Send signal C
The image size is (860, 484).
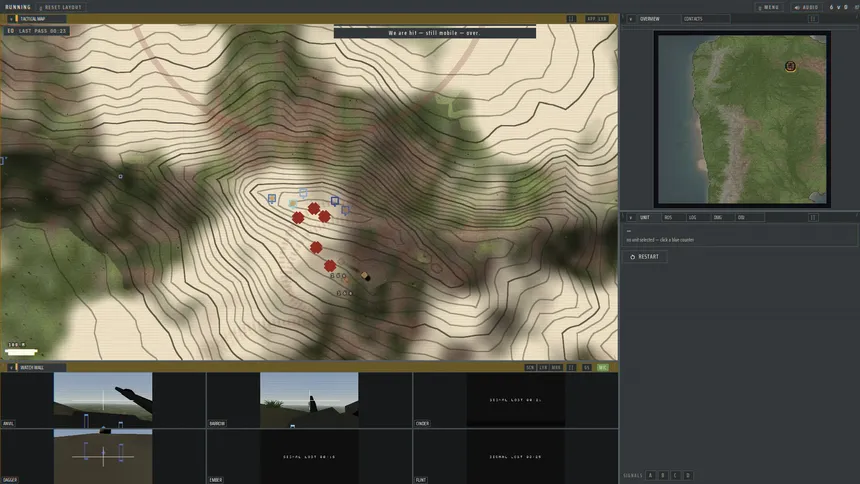tap(675, 475)
